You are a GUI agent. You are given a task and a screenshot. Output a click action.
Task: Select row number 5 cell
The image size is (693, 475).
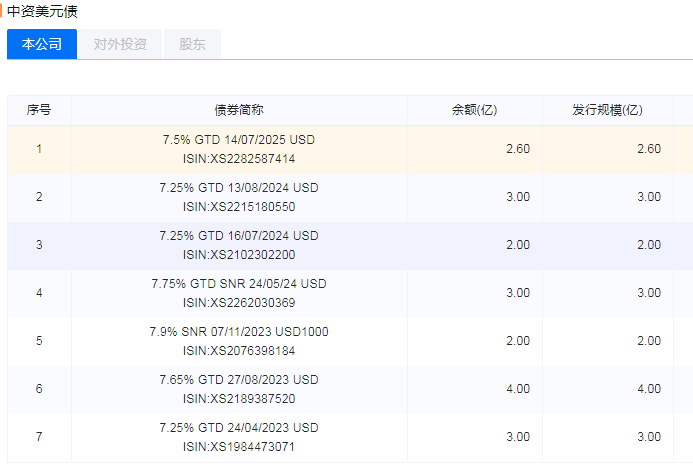click(39, 341)
